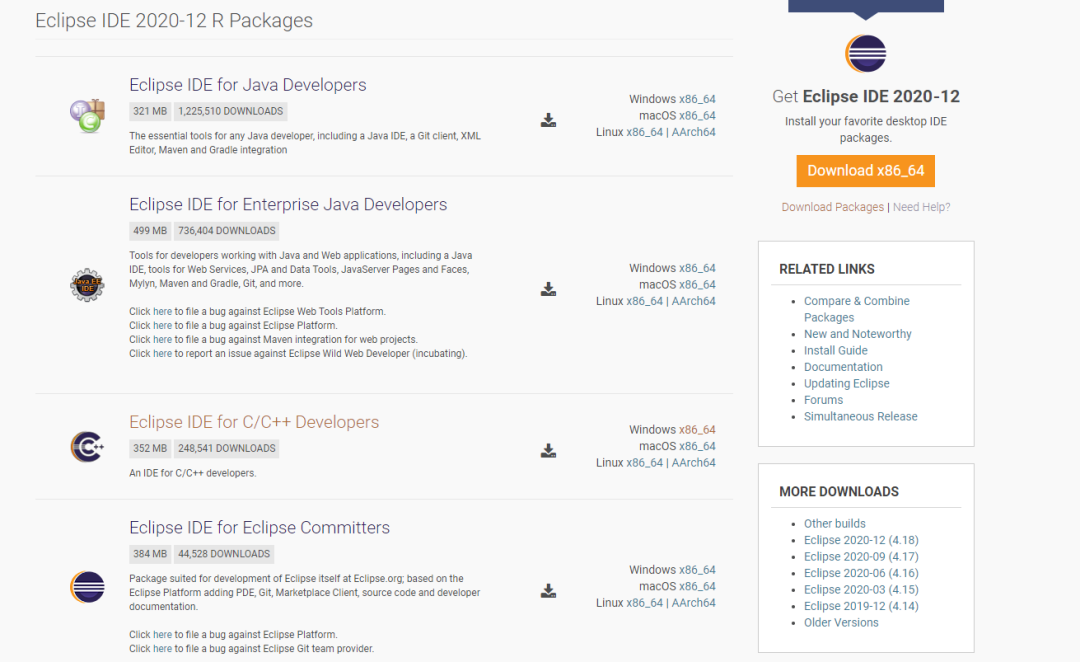
Task: Open Eclipse 2020-03 (4.15) download link
Action: click(x=861, y=590)
